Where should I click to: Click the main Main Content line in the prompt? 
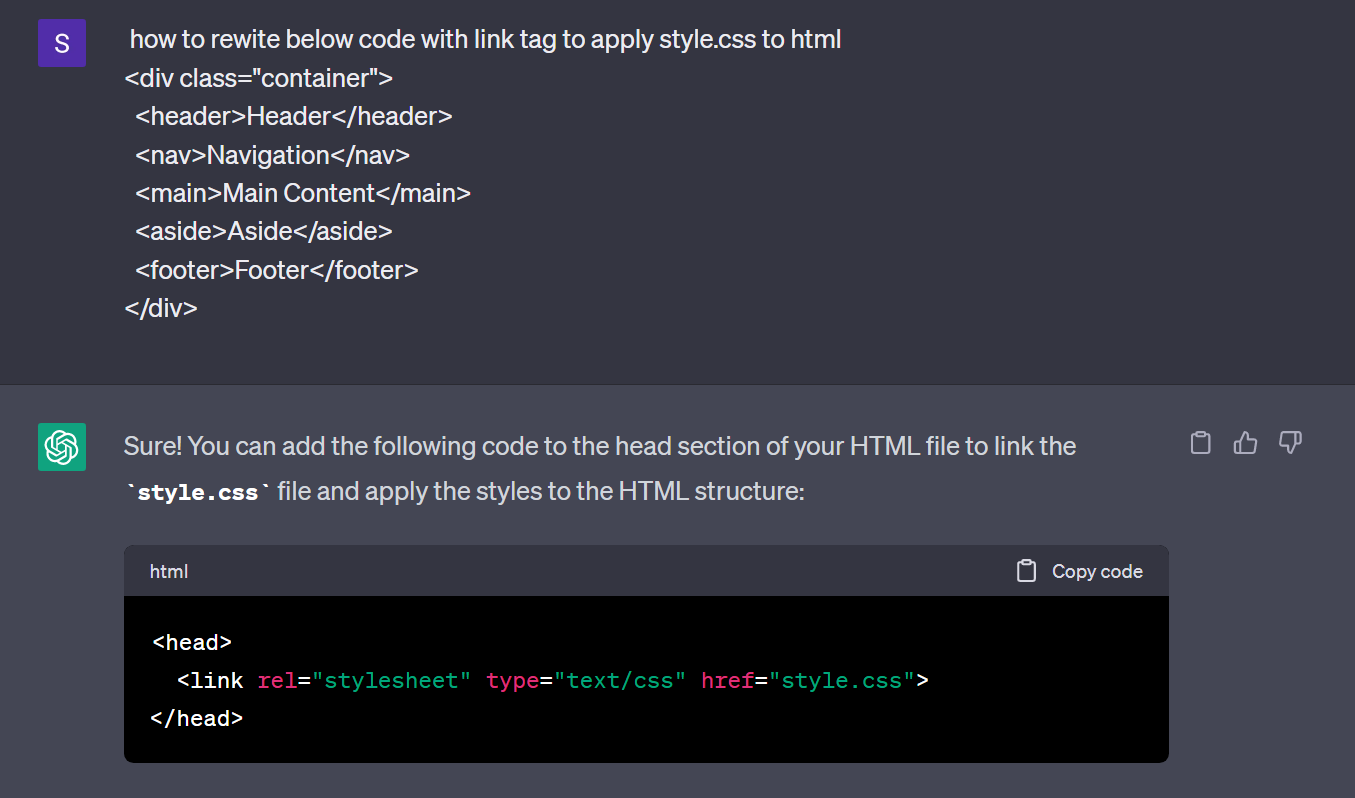tap(303, 193)
